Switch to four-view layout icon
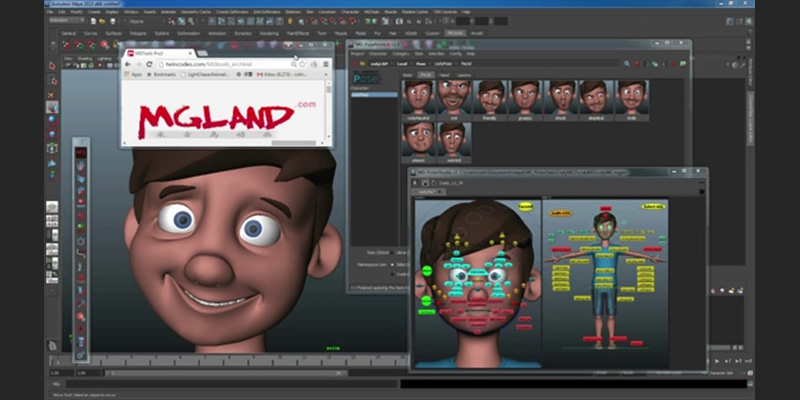The width and height of the screenshot is (800, 400). [52, 221]
